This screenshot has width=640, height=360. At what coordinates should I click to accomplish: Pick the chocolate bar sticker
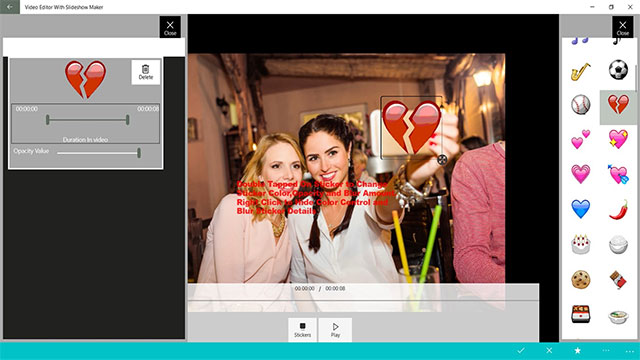click(x=618, y=280)
